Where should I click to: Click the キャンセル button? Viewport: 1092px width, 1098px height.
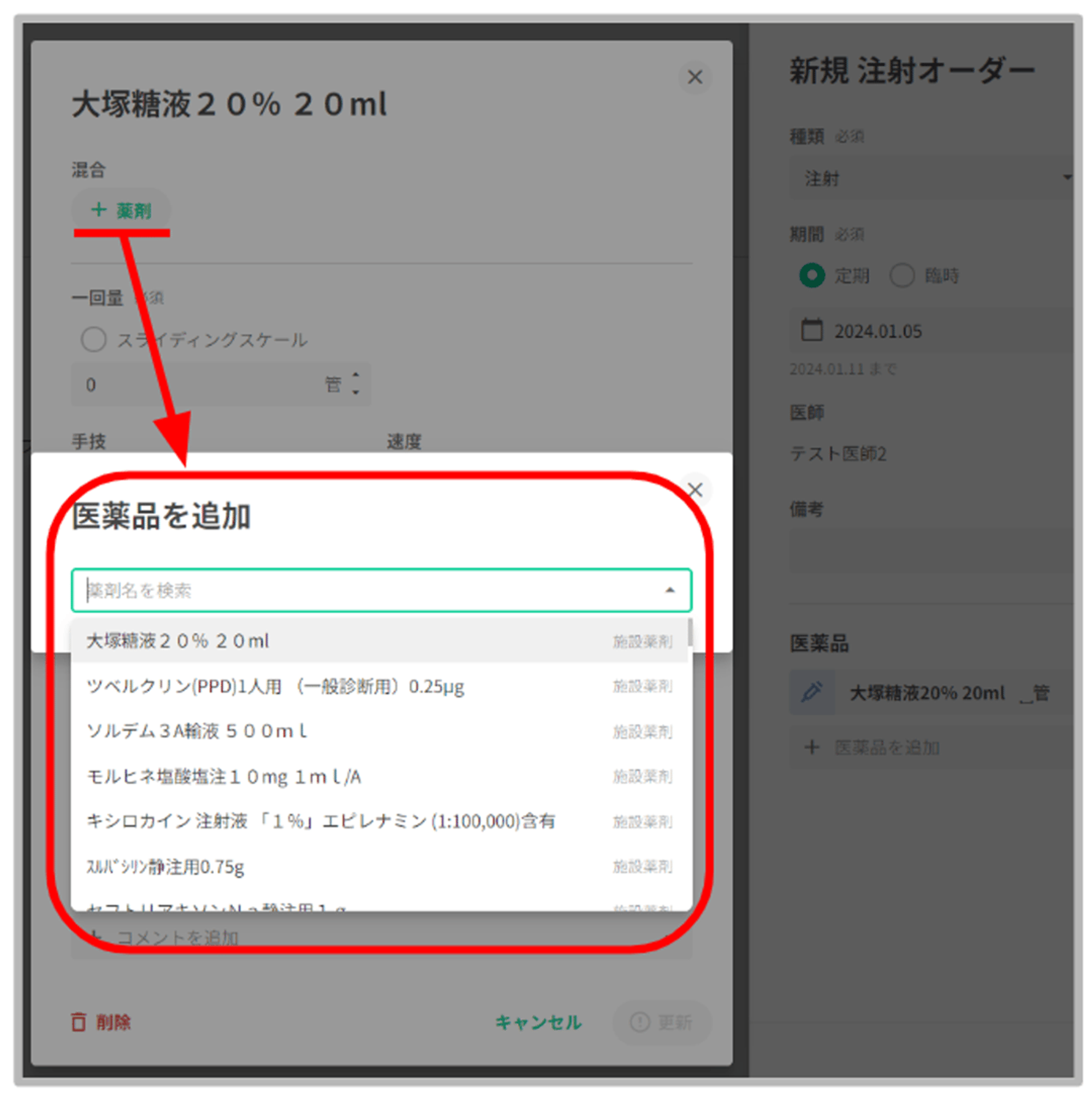click(538, 1022)
